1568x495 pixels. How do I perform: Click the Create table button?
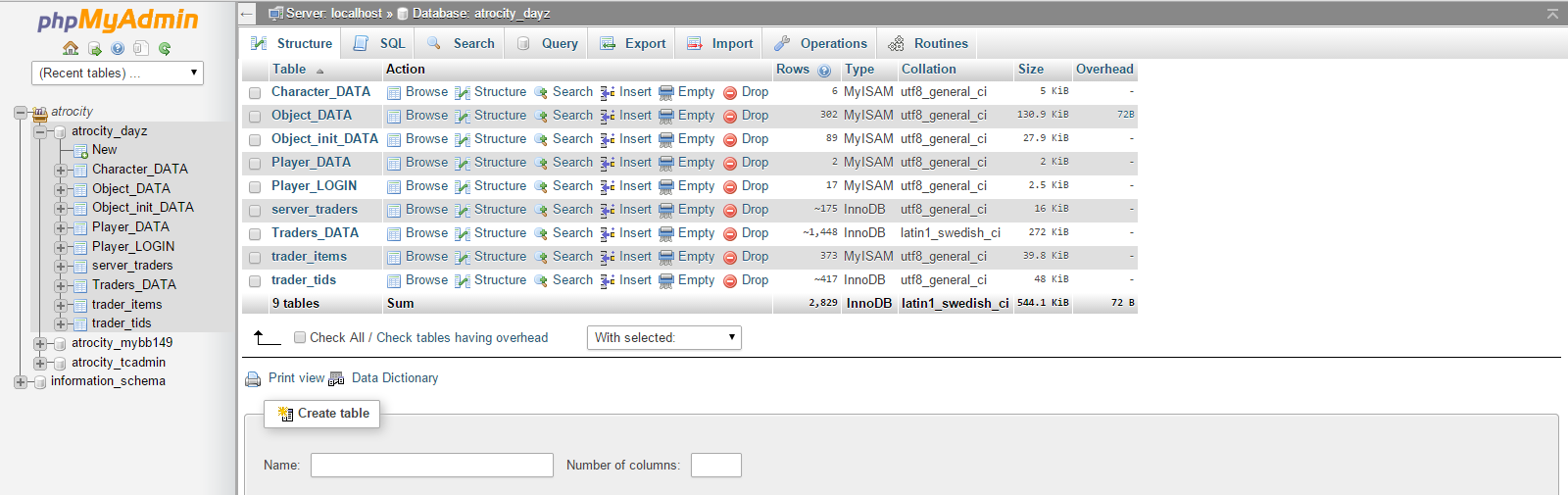pyautogui.click(x=322, y=414)
